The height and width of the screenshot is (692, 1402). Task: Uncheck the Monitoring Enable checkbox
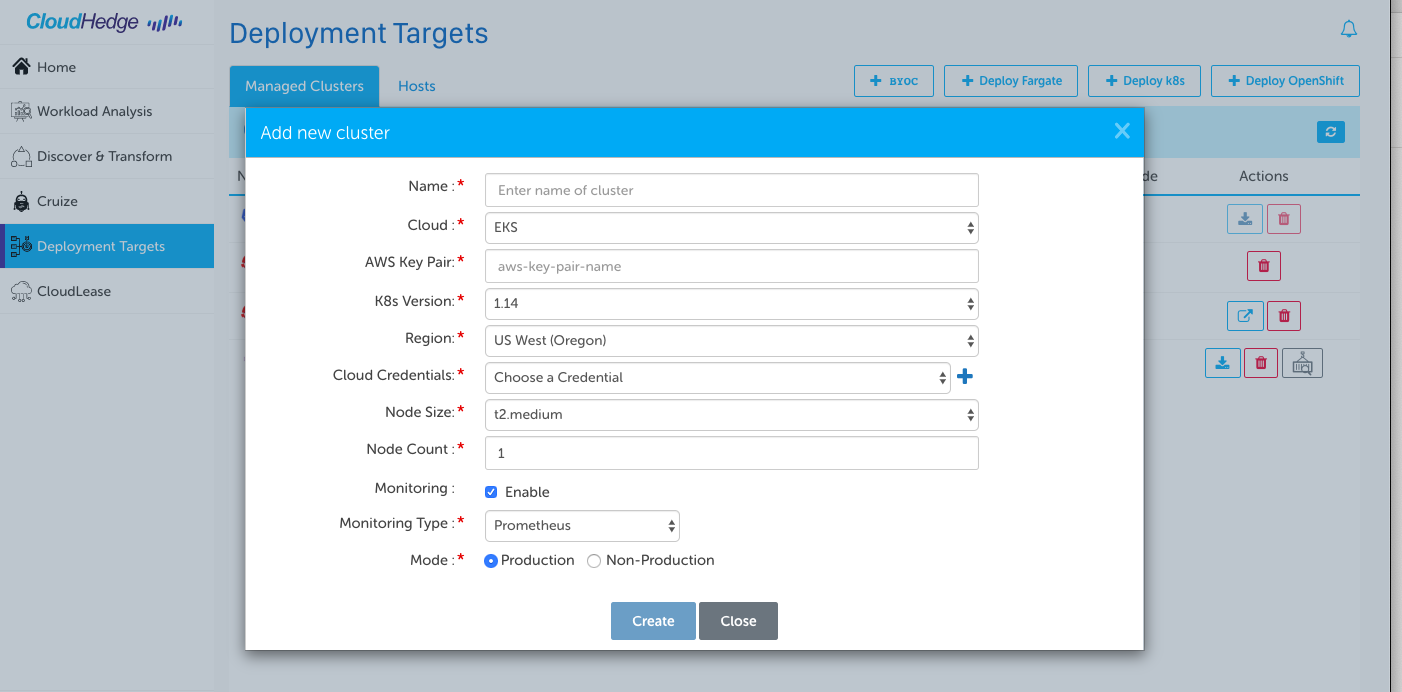pyautogui.click(x=491, y=492)
